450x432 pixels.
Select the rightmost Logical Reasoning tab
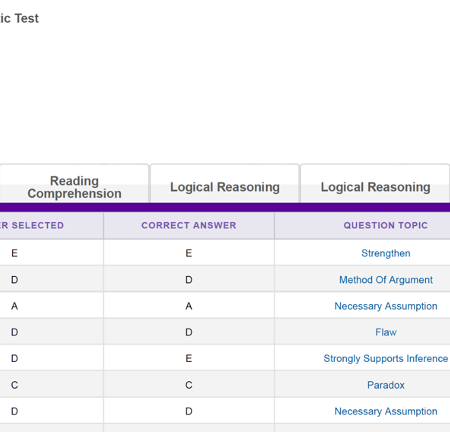coord(375,184)
